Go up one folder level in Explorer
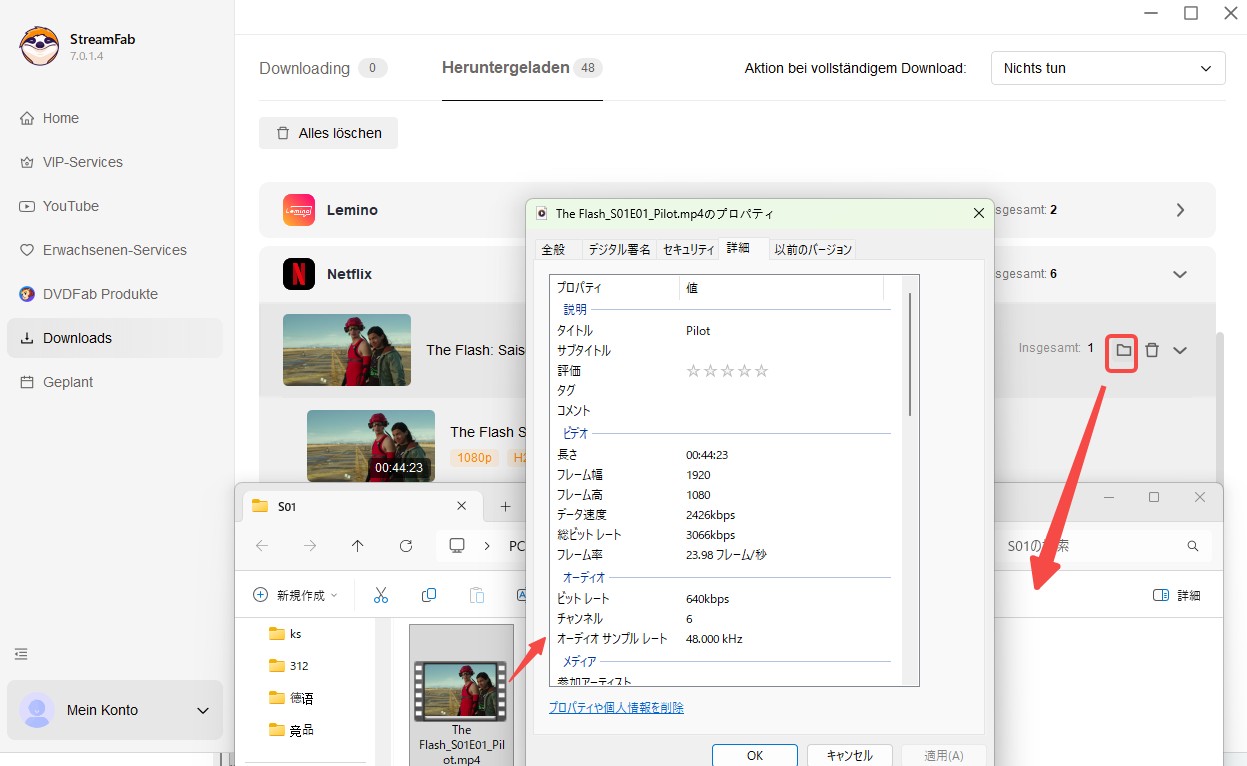This screenshot has height=766, width=1247. coord(358,546)
